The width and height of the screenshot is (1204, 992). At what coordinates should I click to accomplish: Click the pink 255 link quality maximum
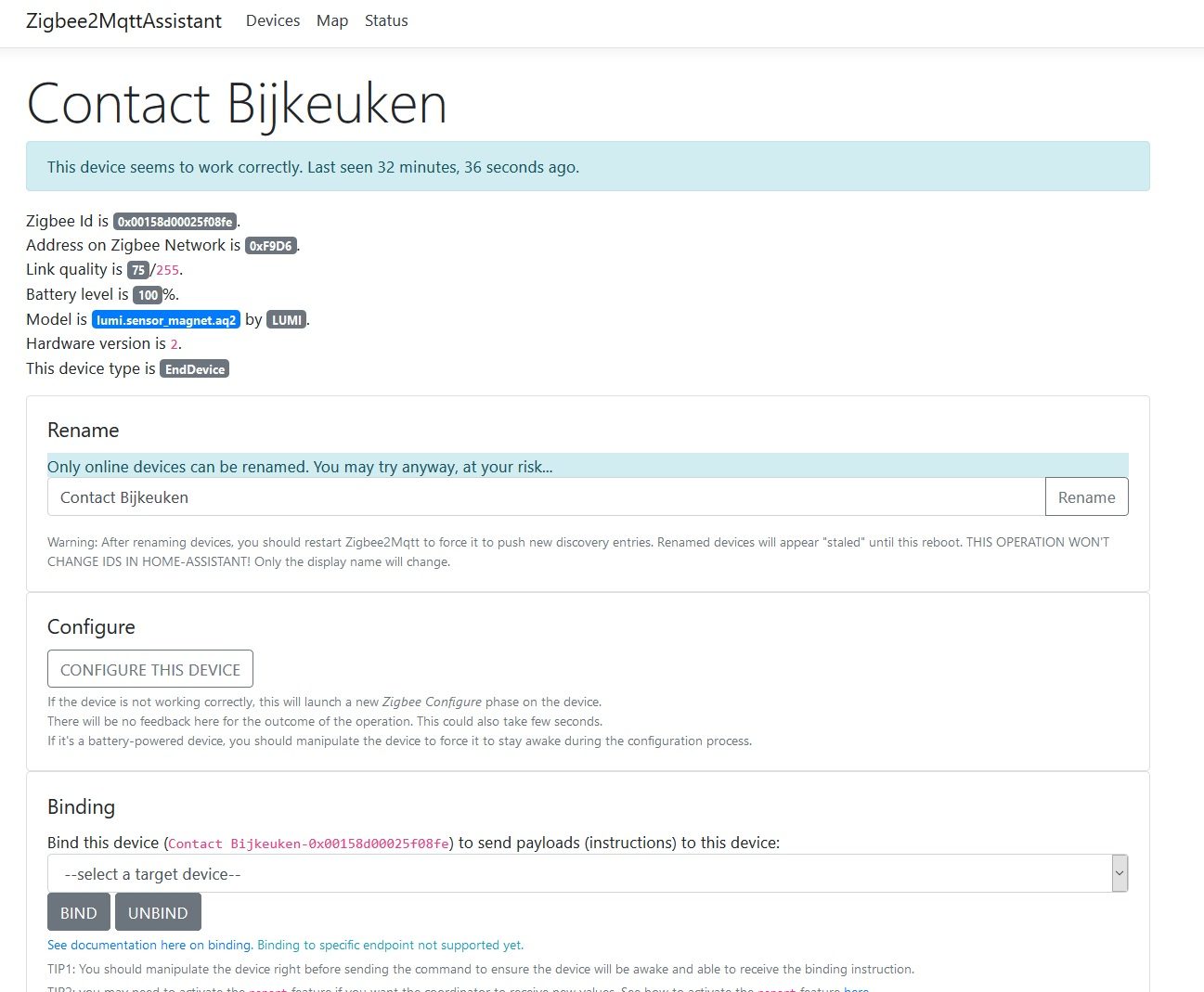point(167,270)
